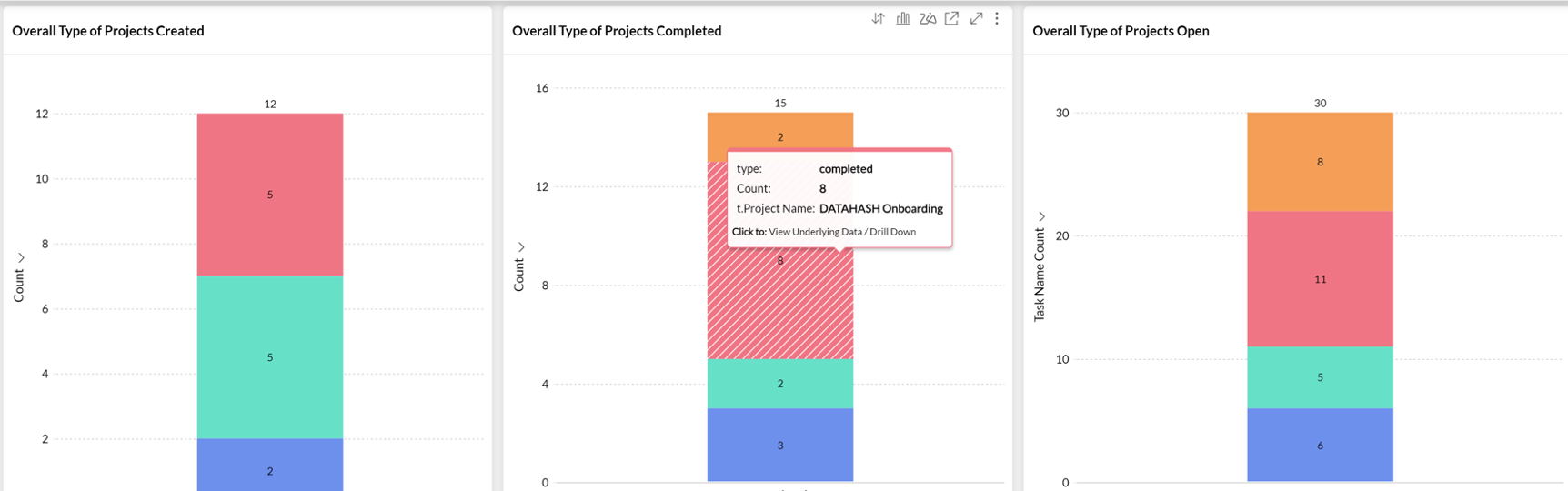
Task: Expand the Count axis chevron in Projects Completed
Action: click(521, 247)
